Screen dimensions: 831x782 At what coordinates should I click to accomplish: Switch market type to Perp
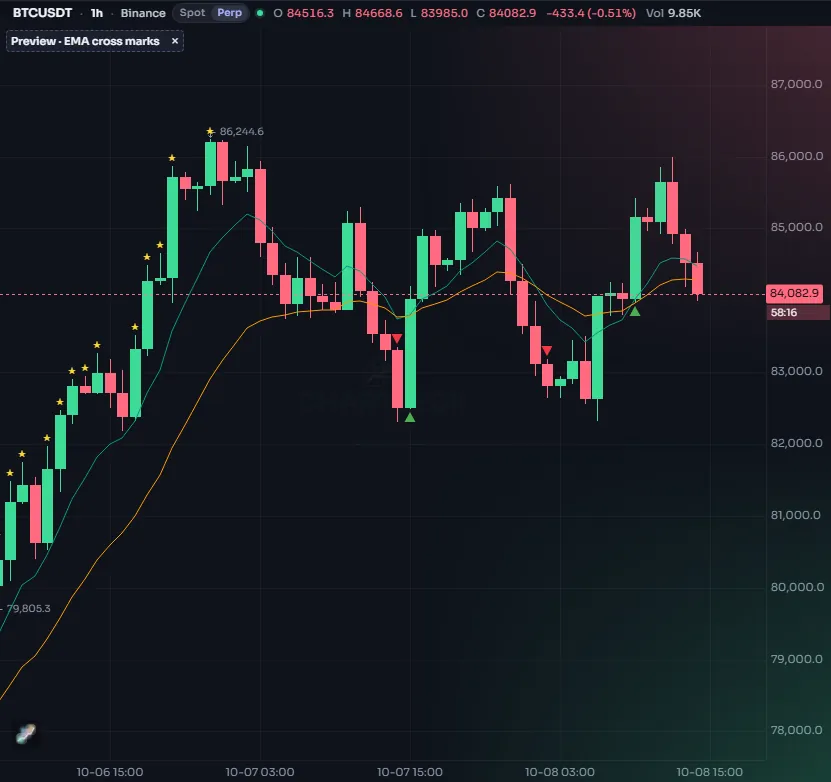(229, 13)
